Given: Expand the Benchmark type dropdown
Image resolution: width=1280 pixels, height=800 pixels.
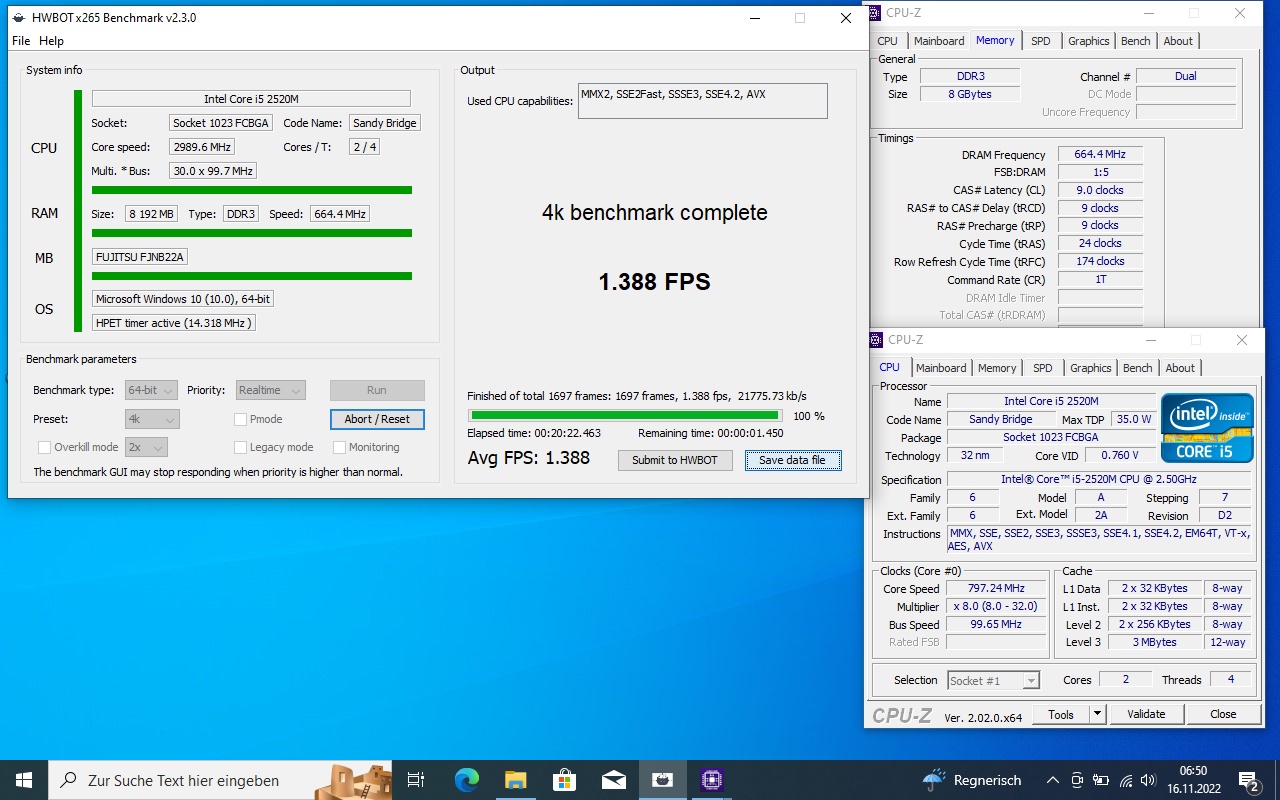Looking at the screenshot, I should click(152, 390).
